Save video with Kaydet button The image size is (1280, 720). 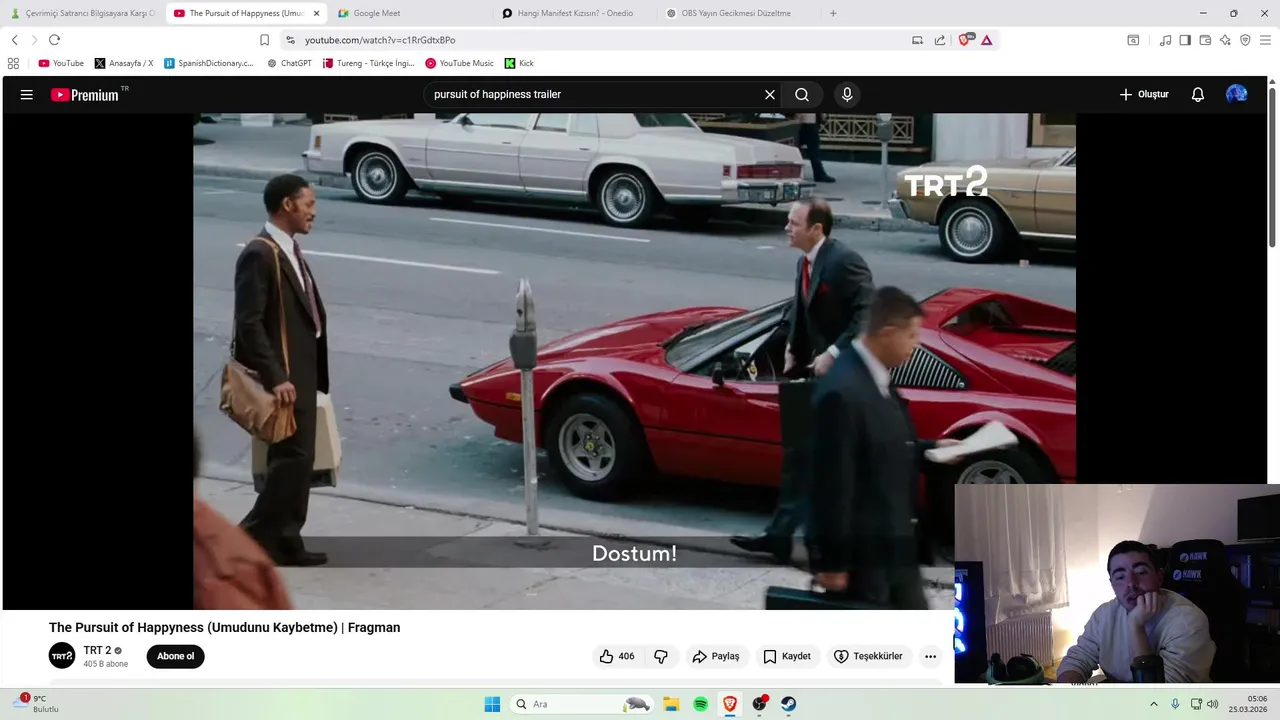tap(787, 656)
